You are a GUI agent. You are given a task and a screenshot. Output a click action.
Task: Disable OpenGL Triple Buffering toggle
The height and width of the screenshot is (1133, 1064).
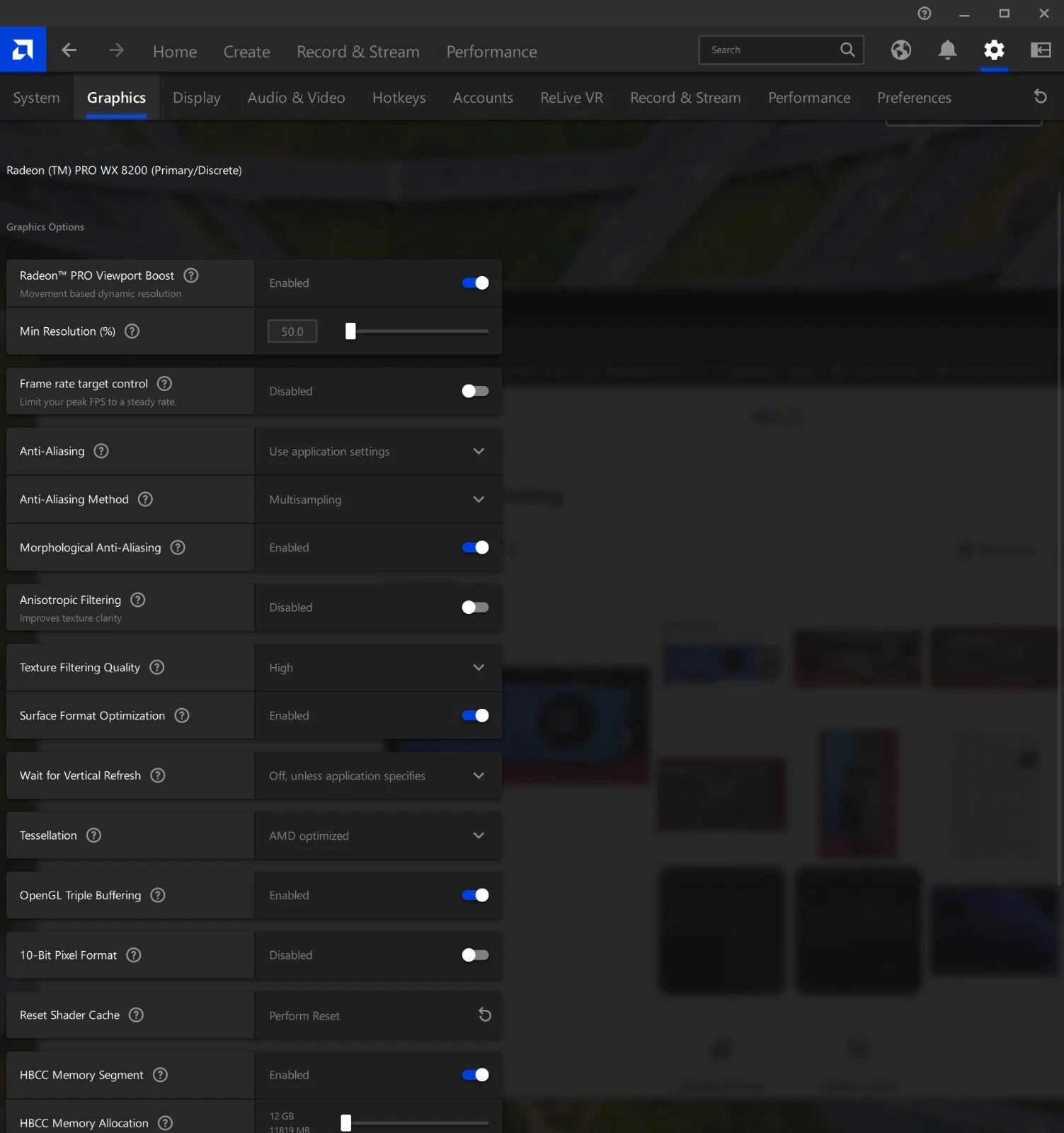click(475, 895)
